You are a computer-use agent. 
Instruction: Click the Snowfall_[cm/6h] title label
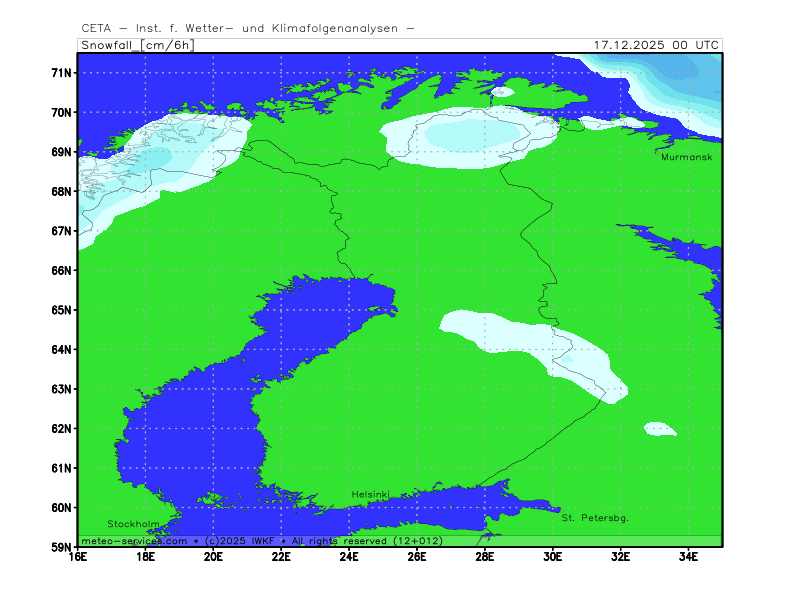click(x=137, y=45)
